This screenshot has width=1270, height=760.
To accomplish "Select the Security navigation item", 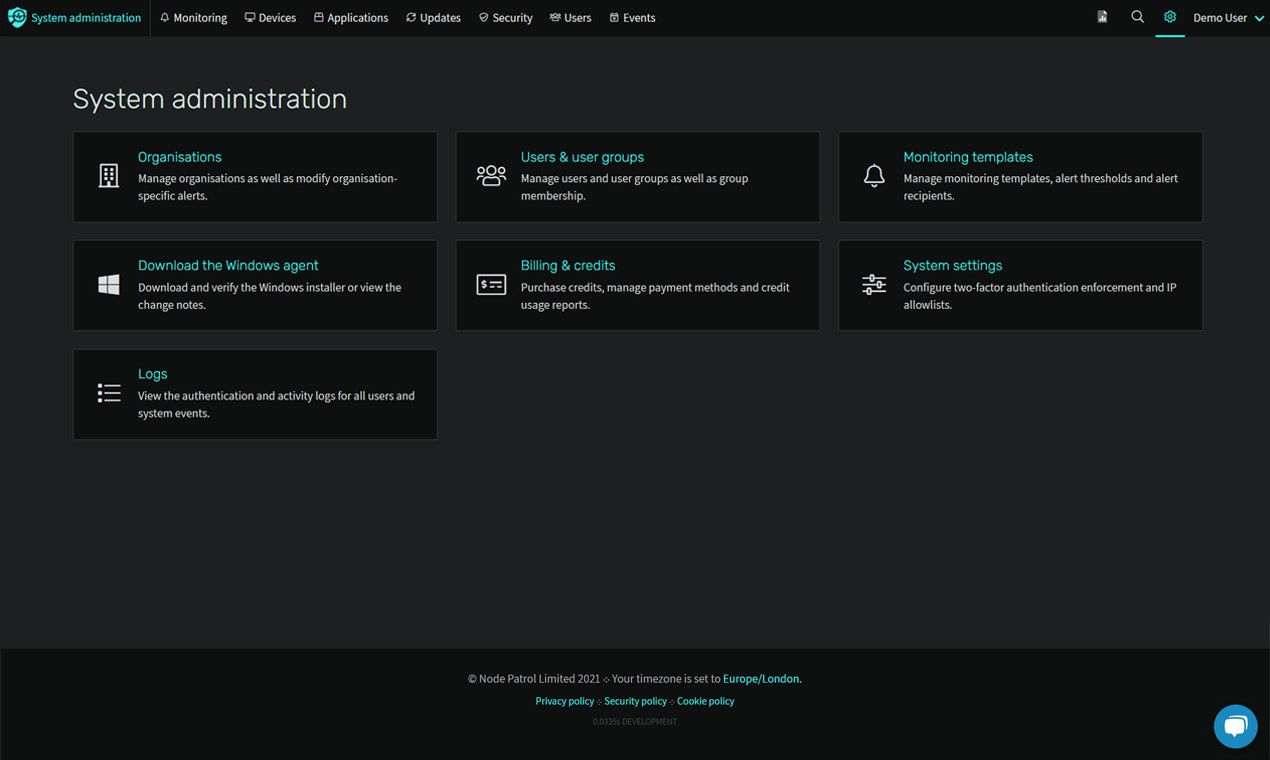I will coord(505,17).
